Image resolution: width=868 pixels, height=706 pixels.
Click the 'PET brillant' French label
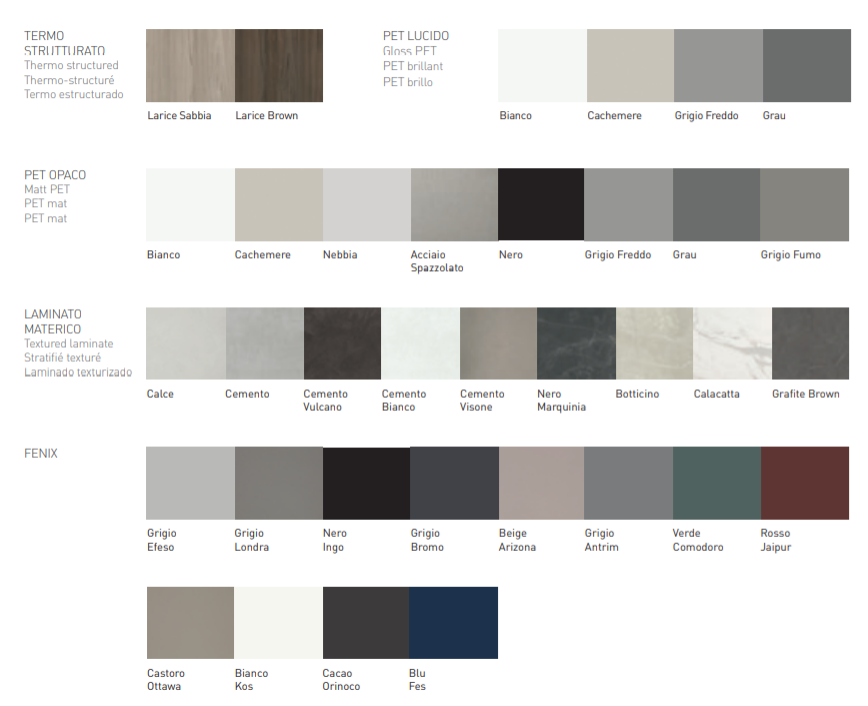413,66
